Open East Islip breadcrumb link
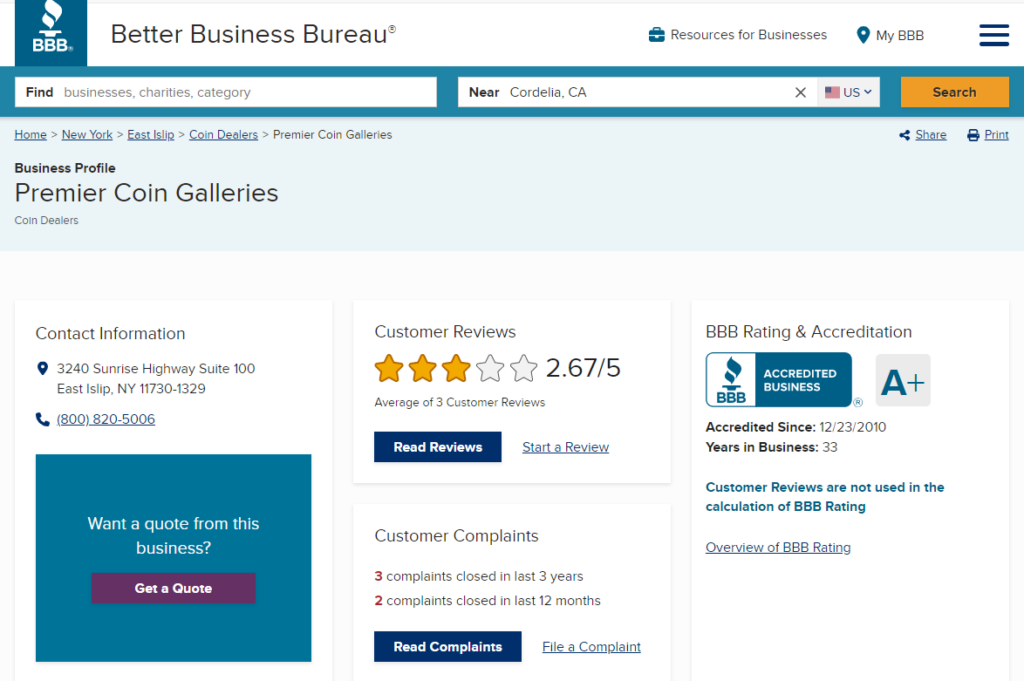1024x681 pixels. [151, 135]
